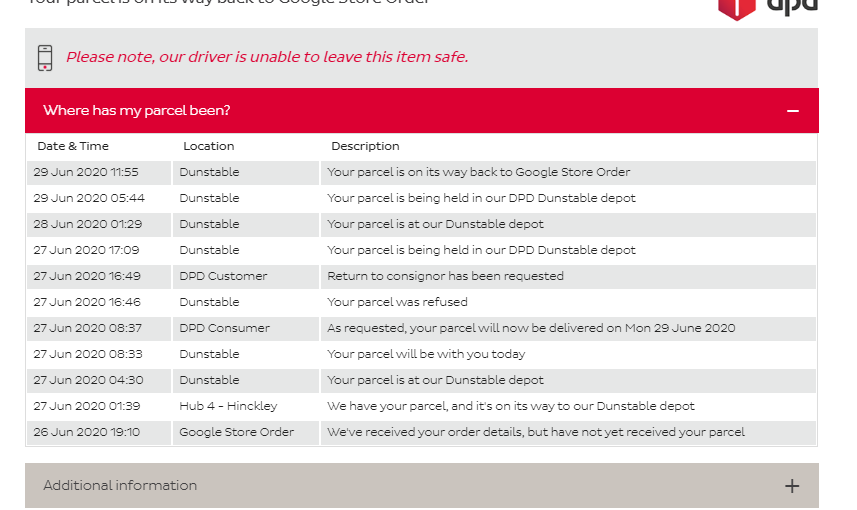Select 'Return to consignor has been requested' text

(445, 276)
